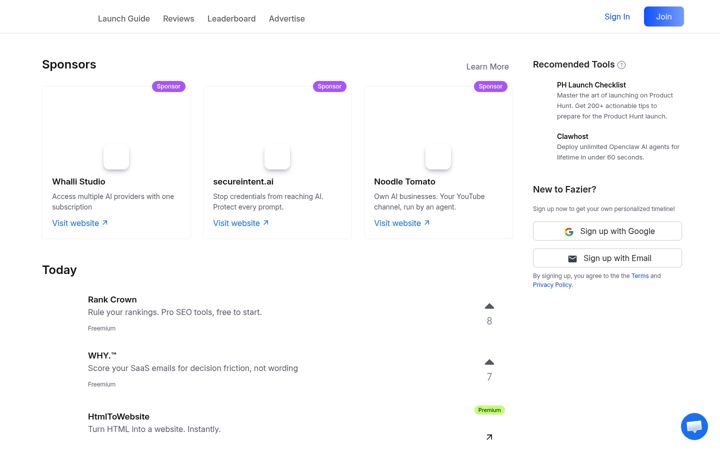Click the Sponsor badge on secureintent.ai card
This screenshot has height=450, width=720.
tap(330, 86)
